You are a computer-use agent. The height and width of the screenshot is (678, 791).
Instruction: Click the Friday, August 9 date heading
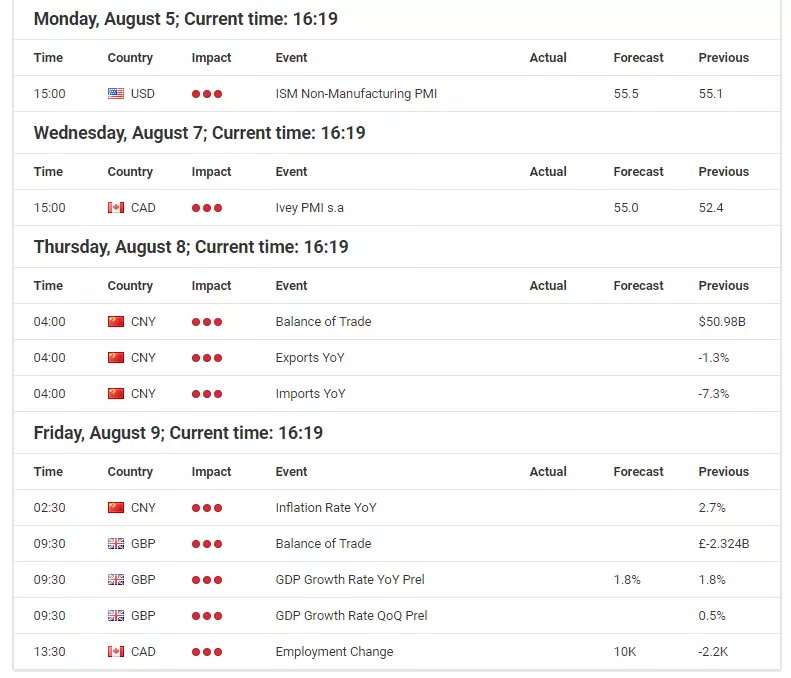178,433
